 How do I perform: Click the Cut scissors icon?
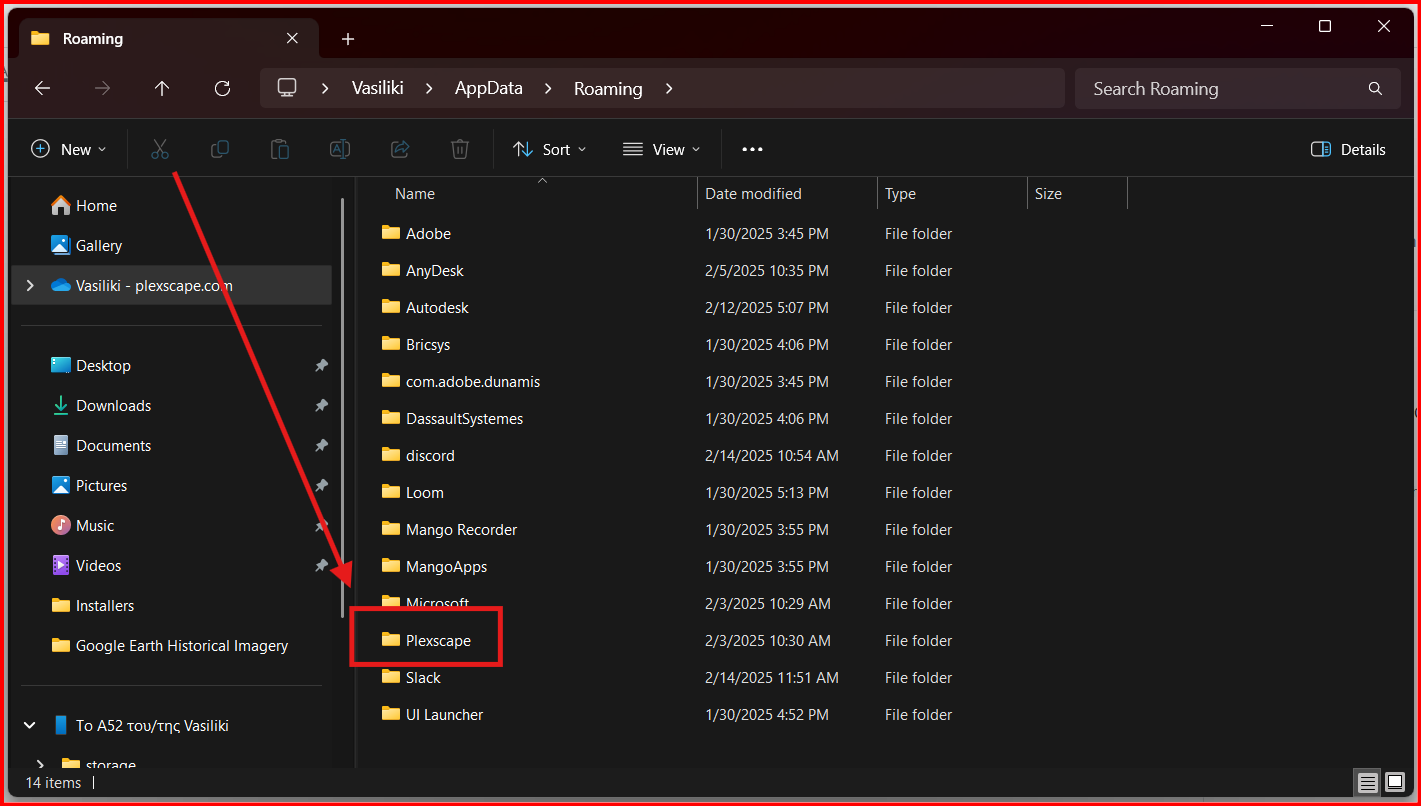coord(160,149)
